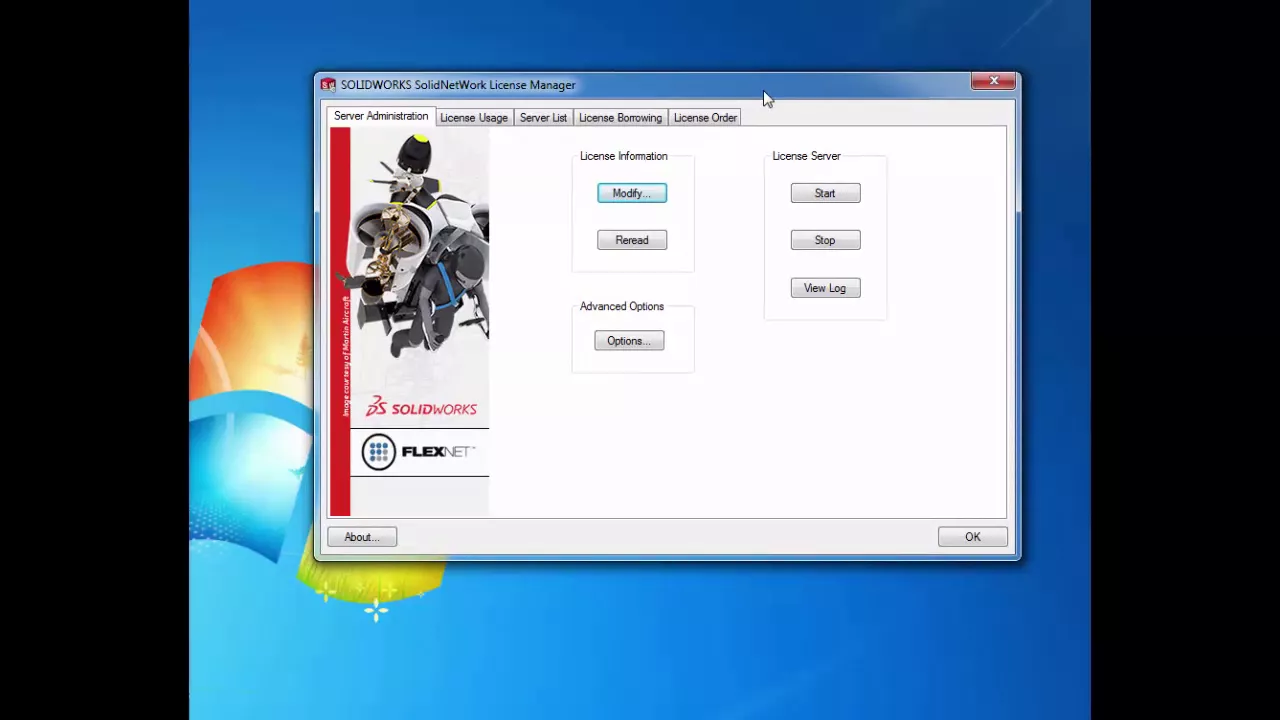
Task: Switch to License Borrowing tab
Action: coord(620,118)
